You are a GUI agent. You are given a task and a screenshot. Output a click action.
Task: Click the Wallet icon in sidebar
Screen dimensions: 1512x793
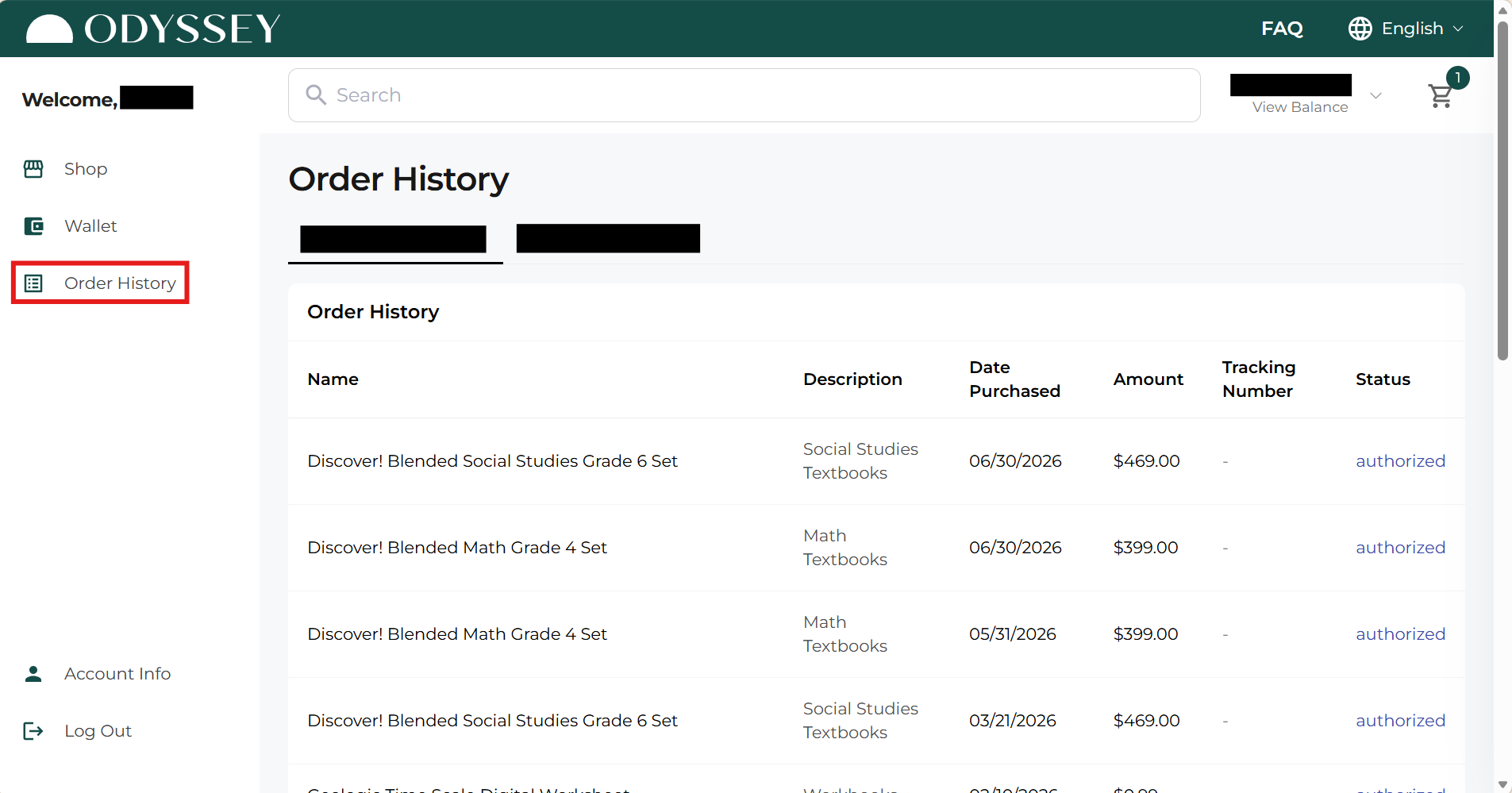pos(33,226)
